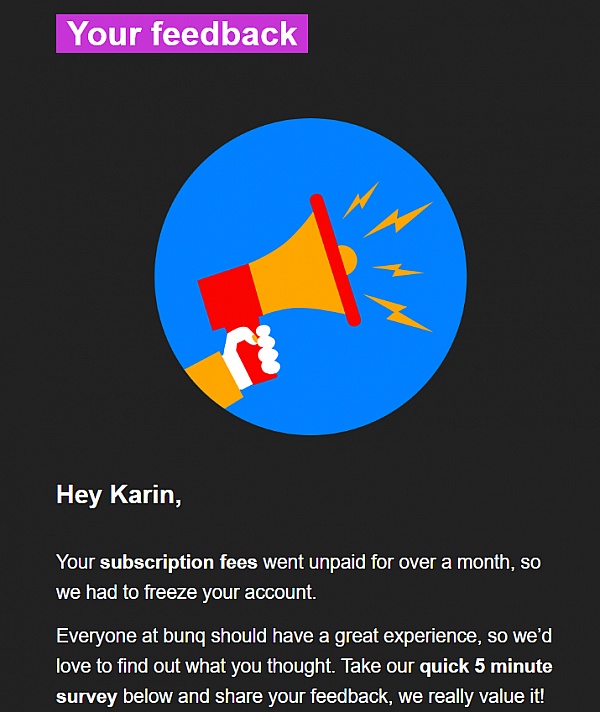Viewport: 600px width, 712px height.
Task: Click the 'freeze your account' sentence
Action: click(x=229, y=593)
